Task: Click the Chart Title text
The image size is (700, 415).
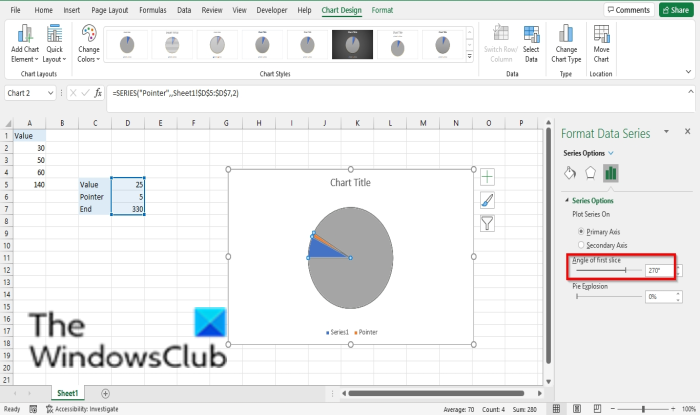Action: coord(350,182)
